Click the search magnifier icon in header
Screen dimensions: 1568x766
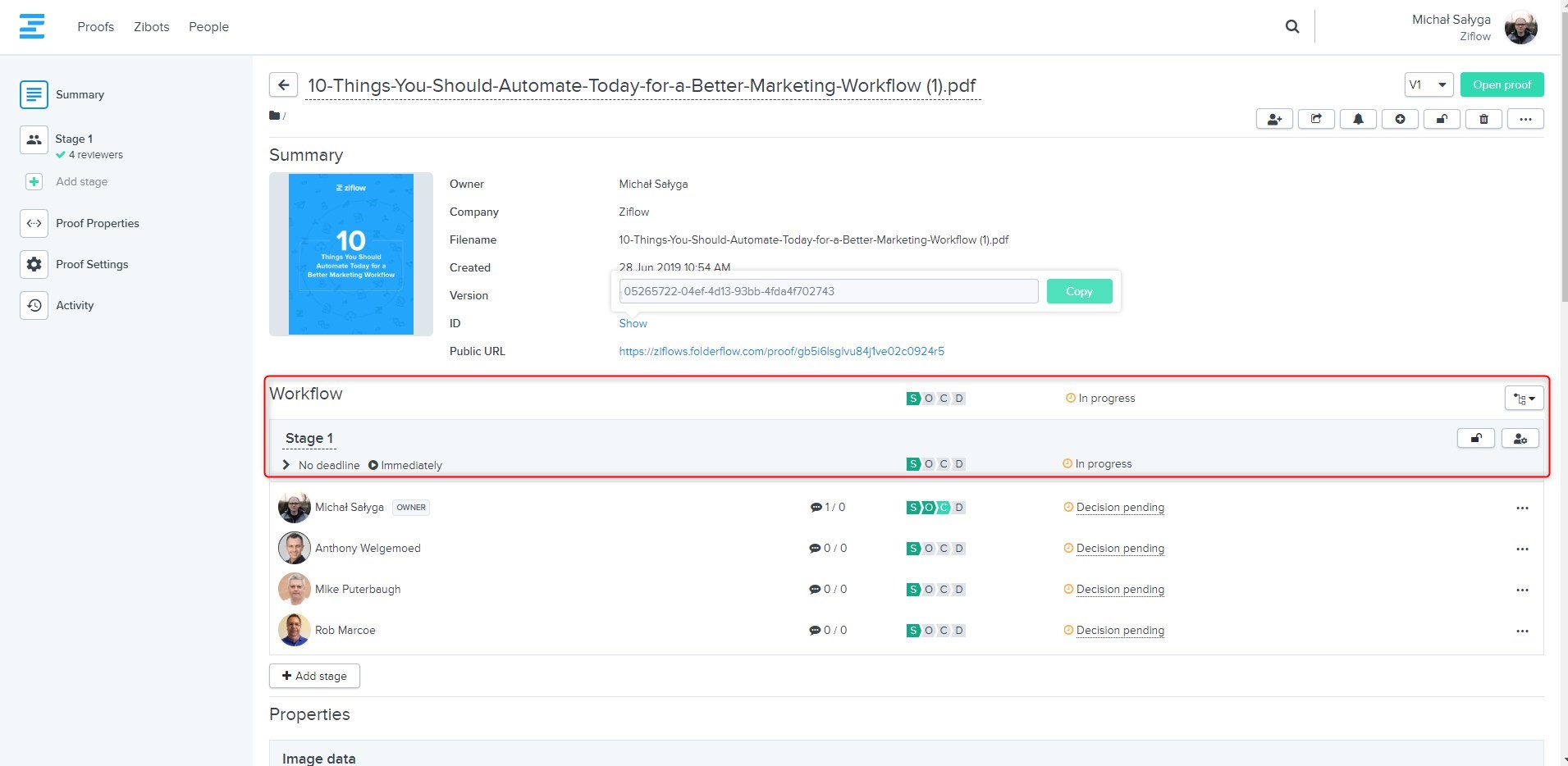tap(1292, 26)
